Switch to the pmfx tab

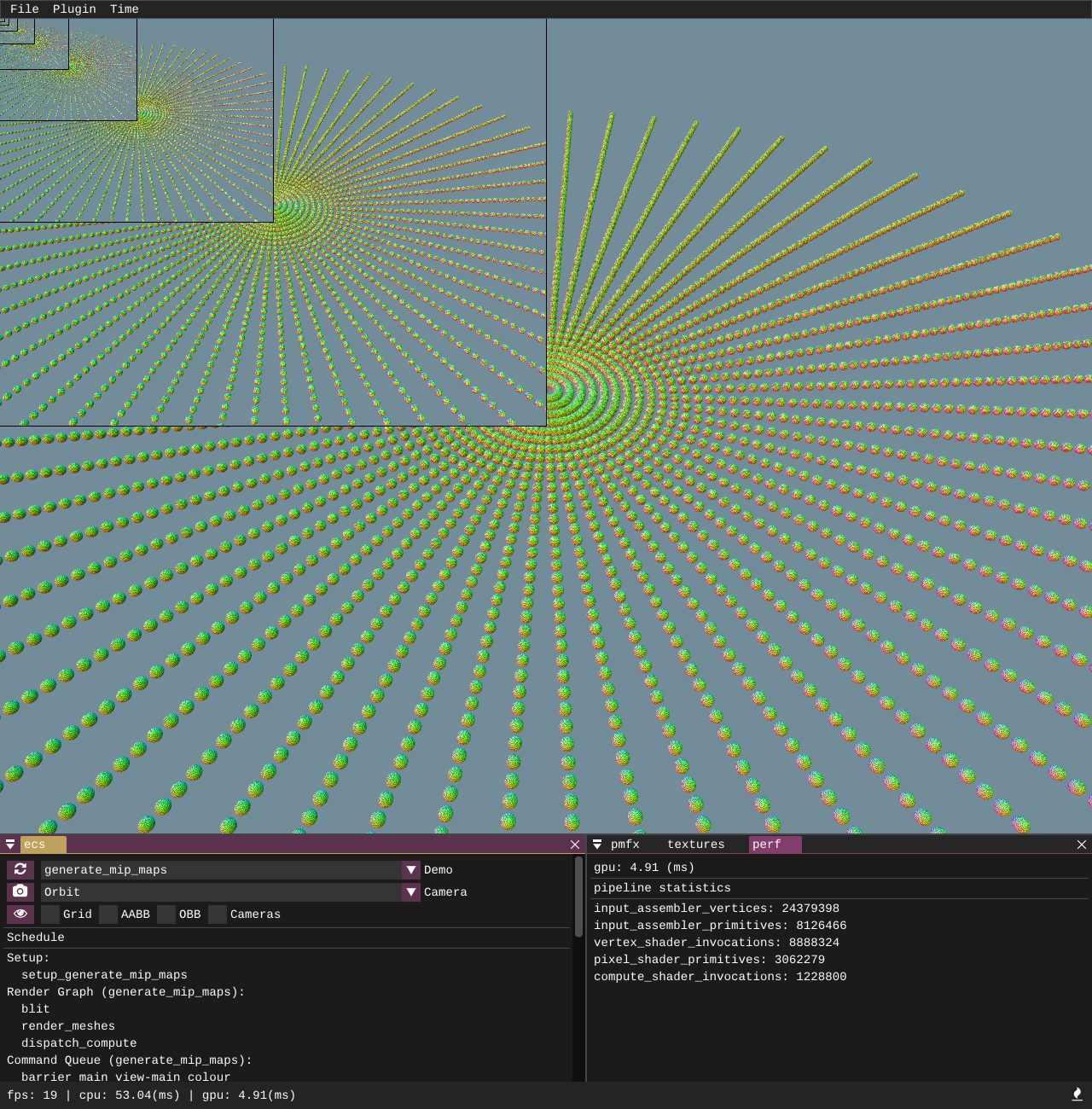[625, 845]
